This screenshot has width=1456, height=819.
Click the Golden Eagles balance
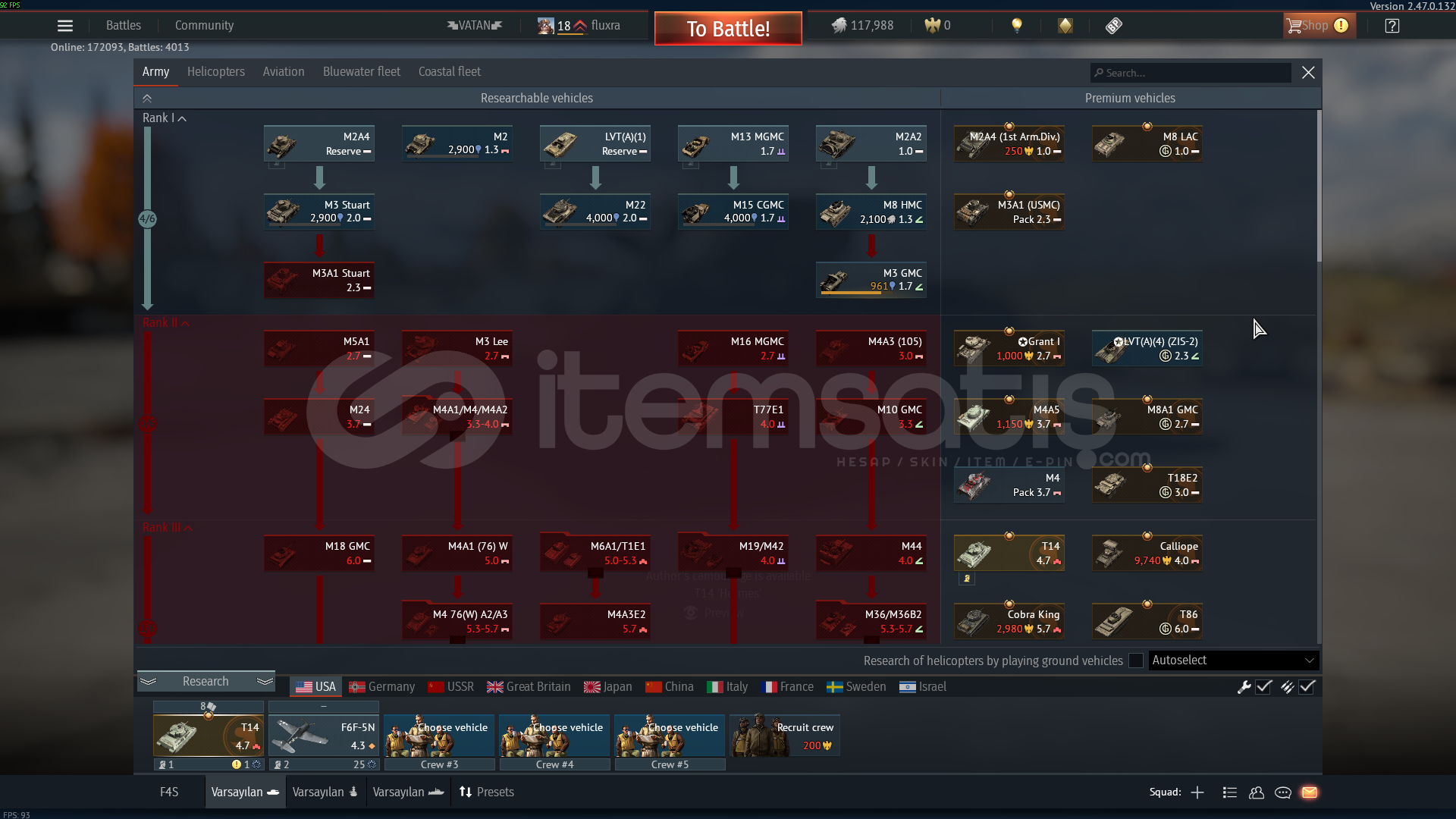(937, 26)
